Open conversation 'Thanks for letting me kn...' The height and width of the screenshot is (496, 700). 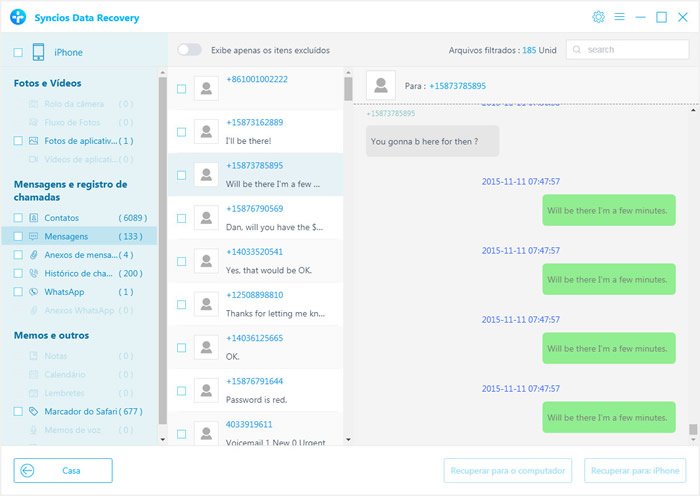[x=255, y=304]
